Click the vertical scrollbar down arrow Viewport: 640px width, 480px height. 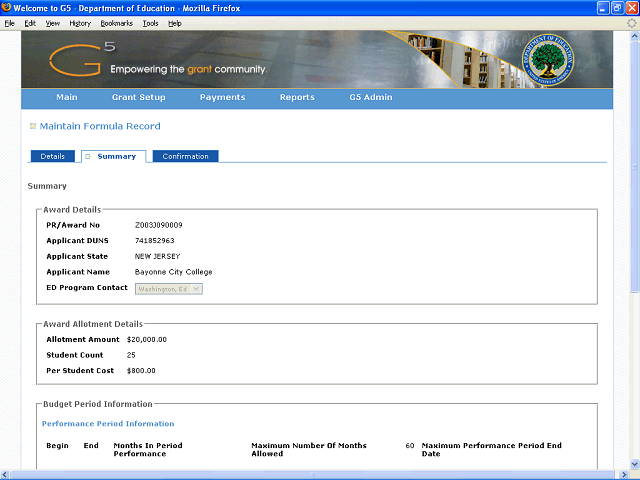[x=633, y=462]
